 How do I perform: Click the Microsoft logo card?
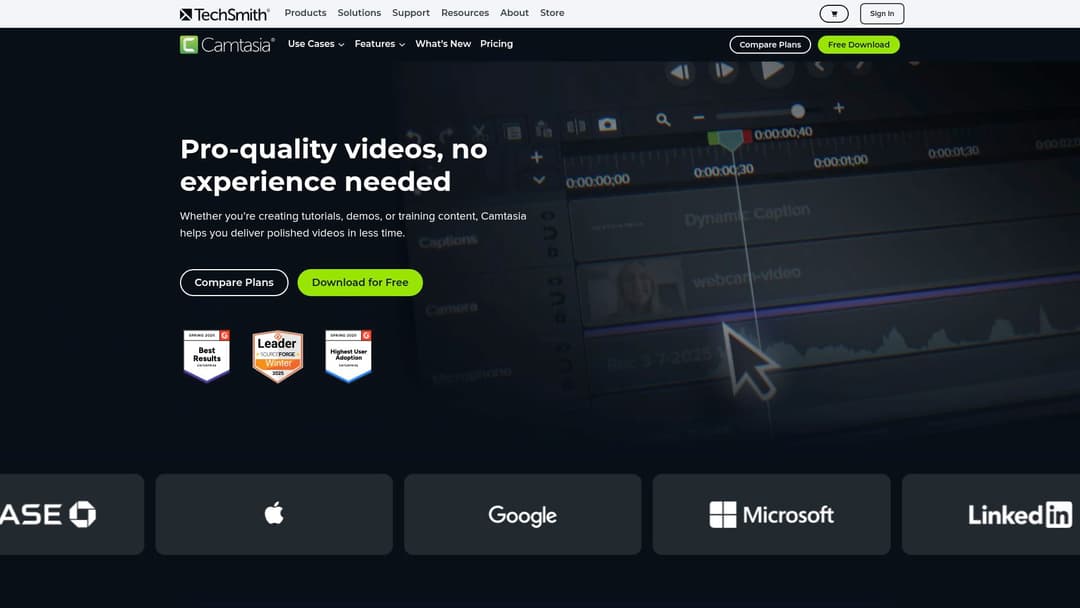(x=771, y=514)
